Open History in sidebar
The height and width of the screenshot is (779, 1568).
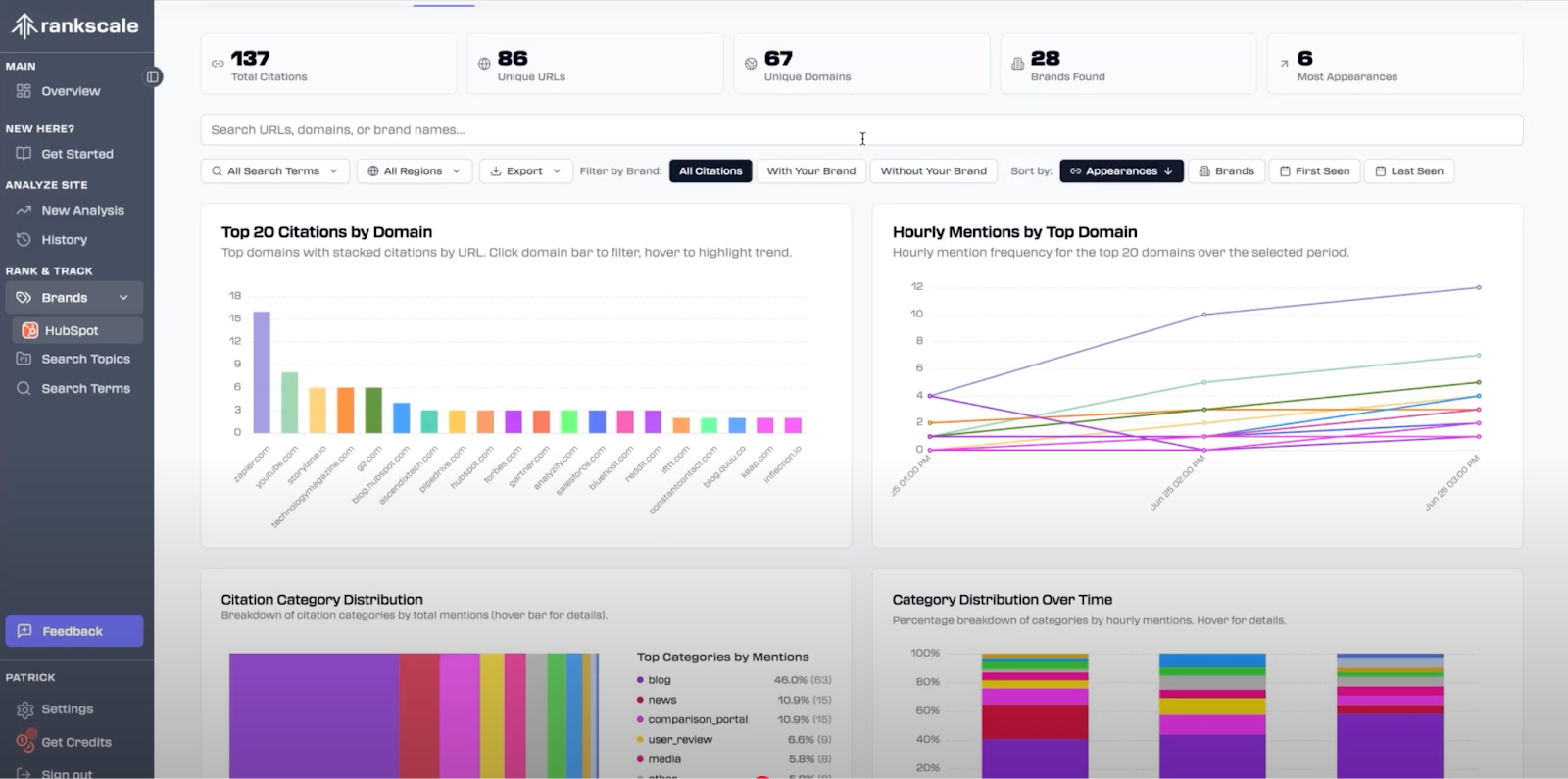(x=64, y=239)
